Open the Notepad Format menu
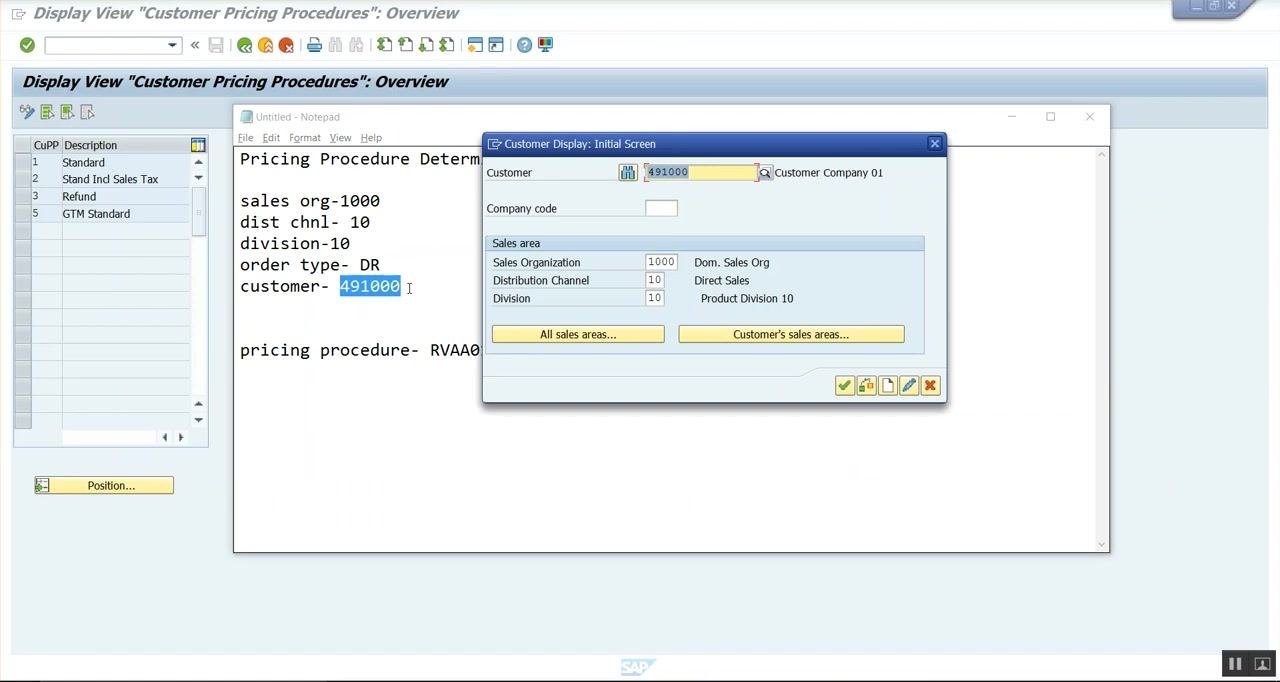Viewport: 1280px width, 682px height. pos(305,138)
